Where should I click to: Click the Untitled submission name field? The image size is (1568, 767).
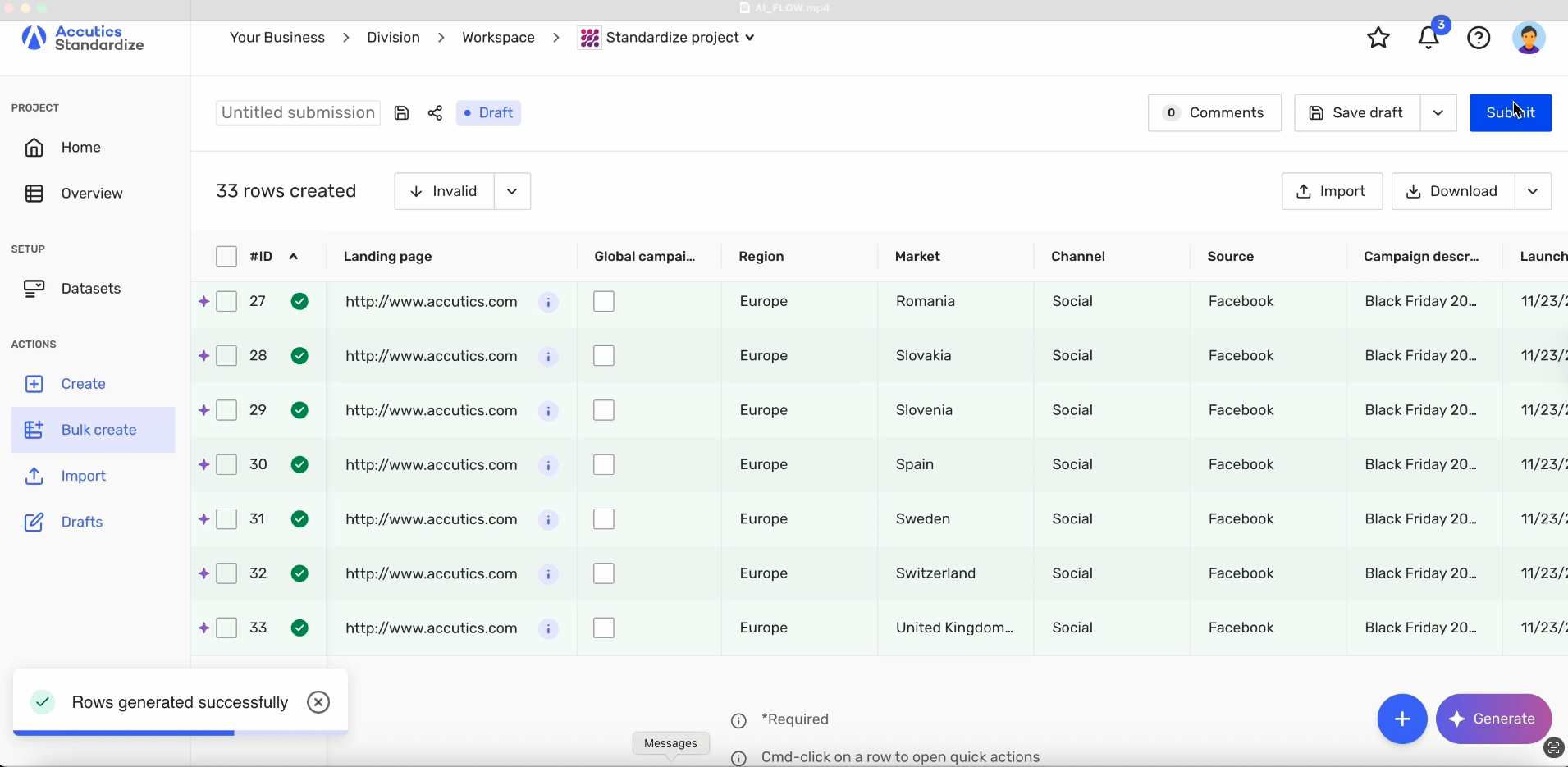(x=298, y=113)
